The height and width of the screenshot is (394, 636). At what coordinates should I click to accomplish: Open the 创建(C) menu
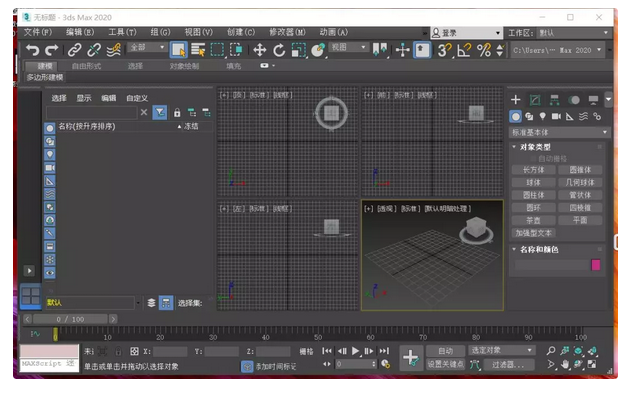pos(241,32)
